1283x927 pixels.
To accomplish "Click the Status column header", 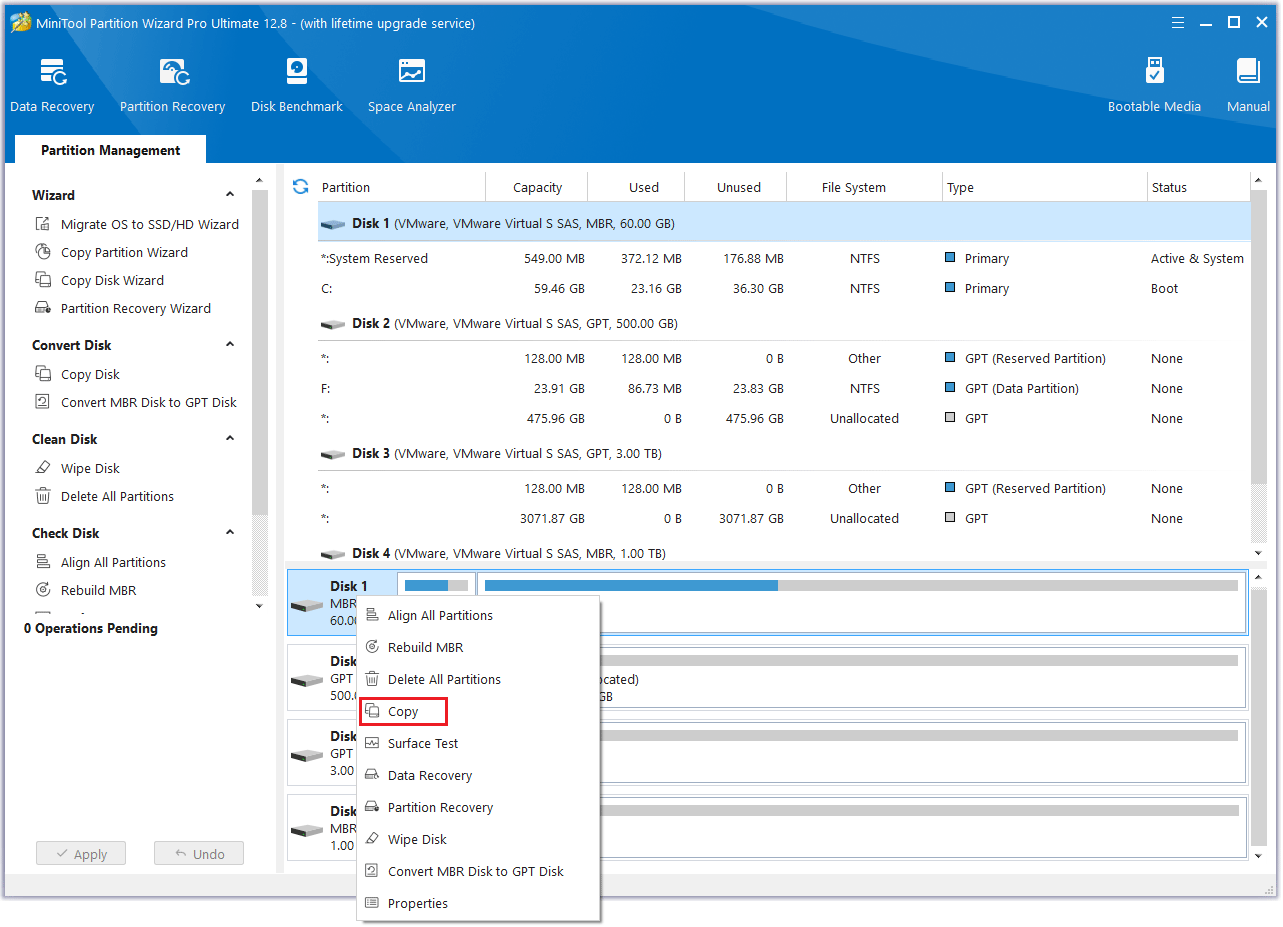I will 1198,187.
